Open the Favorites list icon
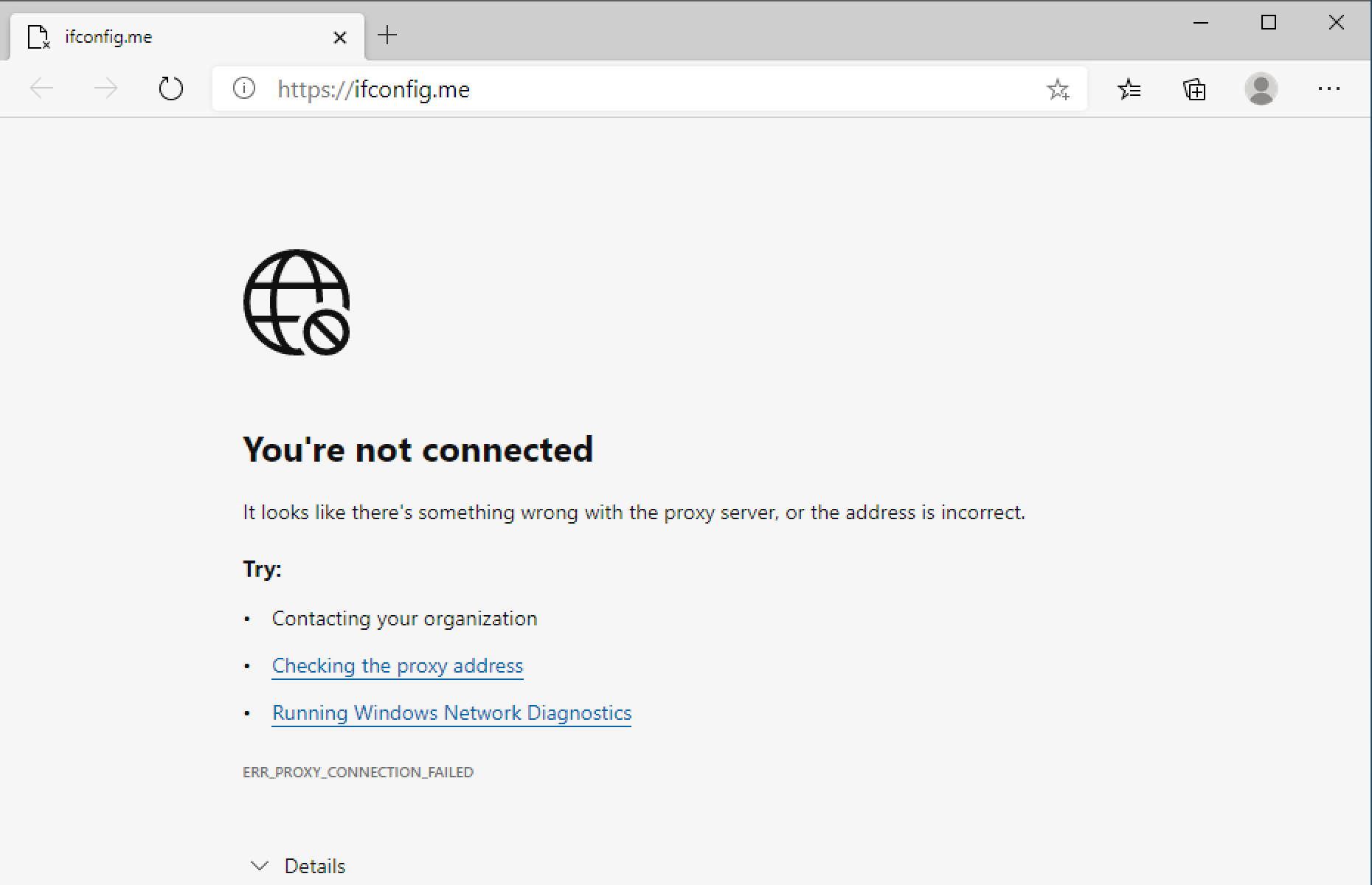The height and width of the screenshot is (885, 1372). click(x=1129, y=89)
